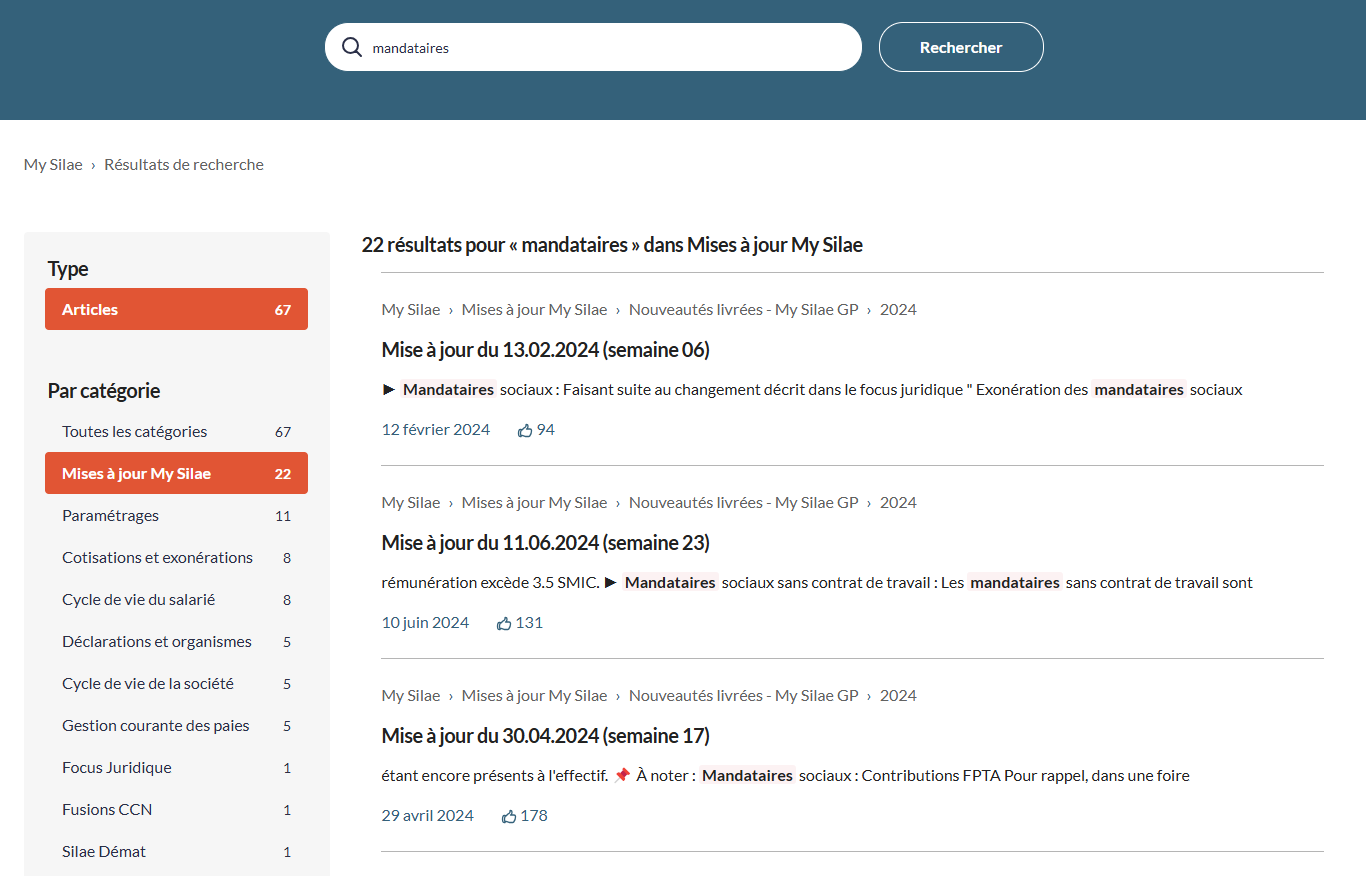Screen dimensions: 1366x876
Task: Filter by Paramétrages category
Action: tap(176, 516)
